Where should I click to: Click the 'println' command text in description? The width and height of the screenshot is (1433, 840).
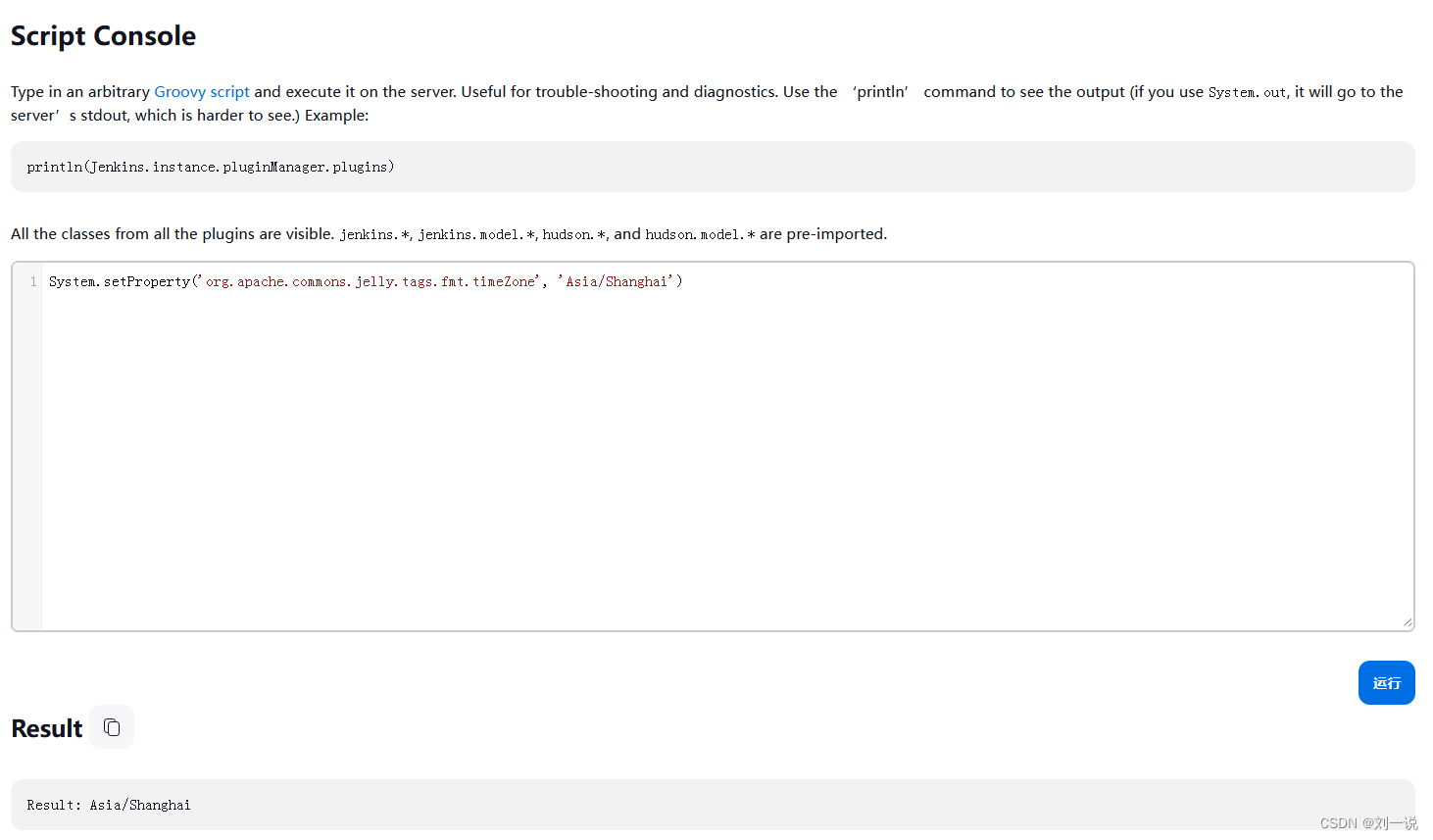(881, 92)
